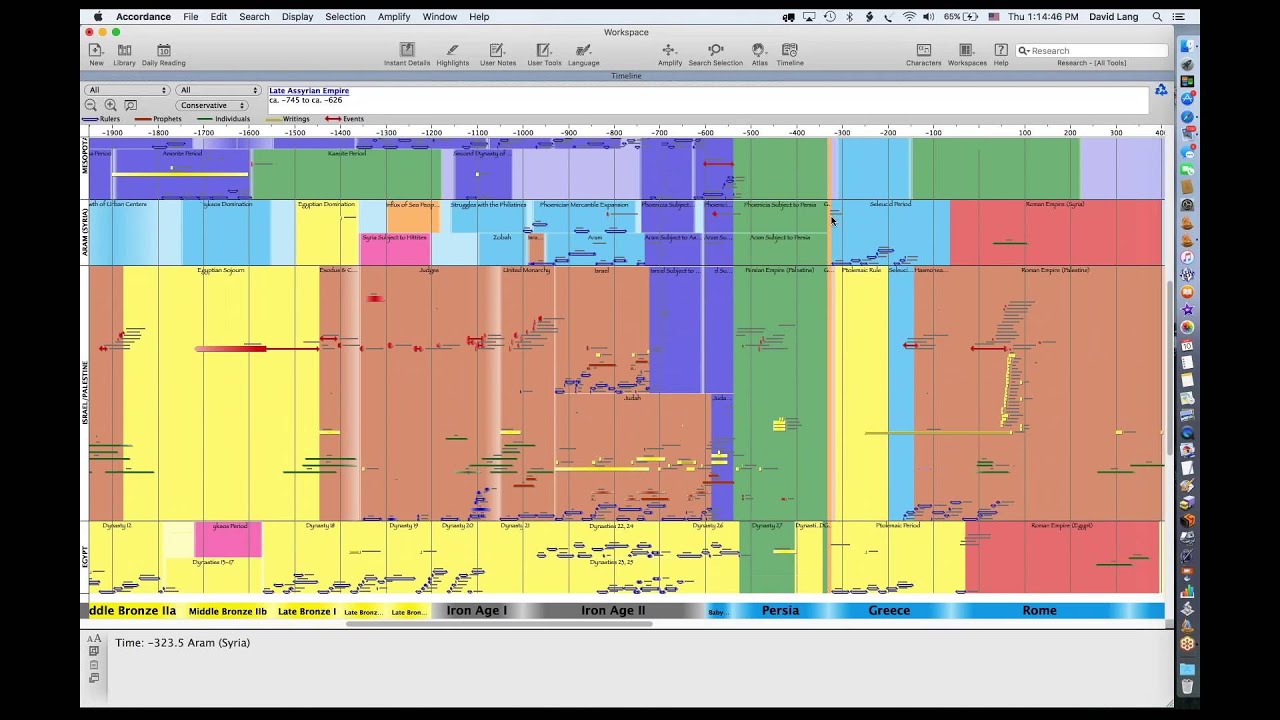
Task: Click the Prophets legend item
Action: (x=159, y=119)
